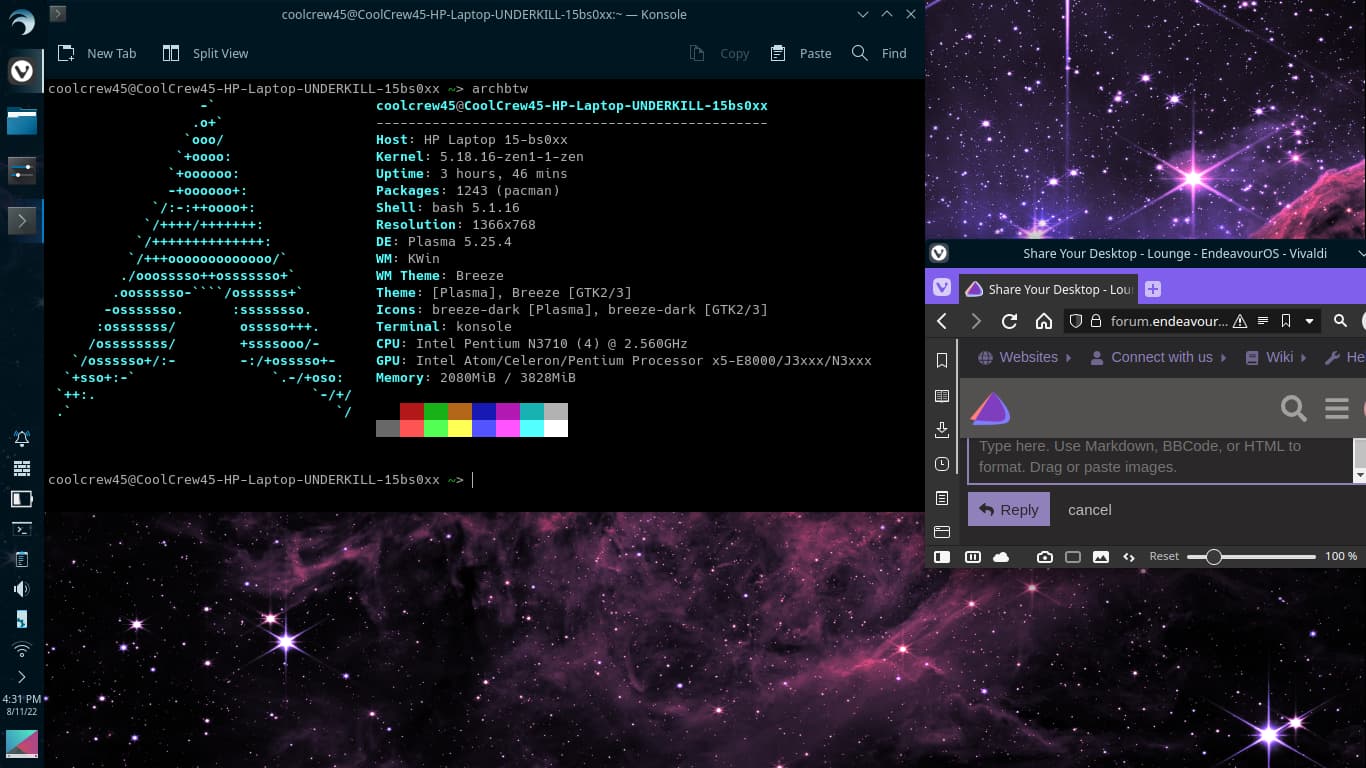The width and height of the screenshot is (1366, 768).
Task: Click the Vivaldi search field magnifier
Action: click(1341, 321)
